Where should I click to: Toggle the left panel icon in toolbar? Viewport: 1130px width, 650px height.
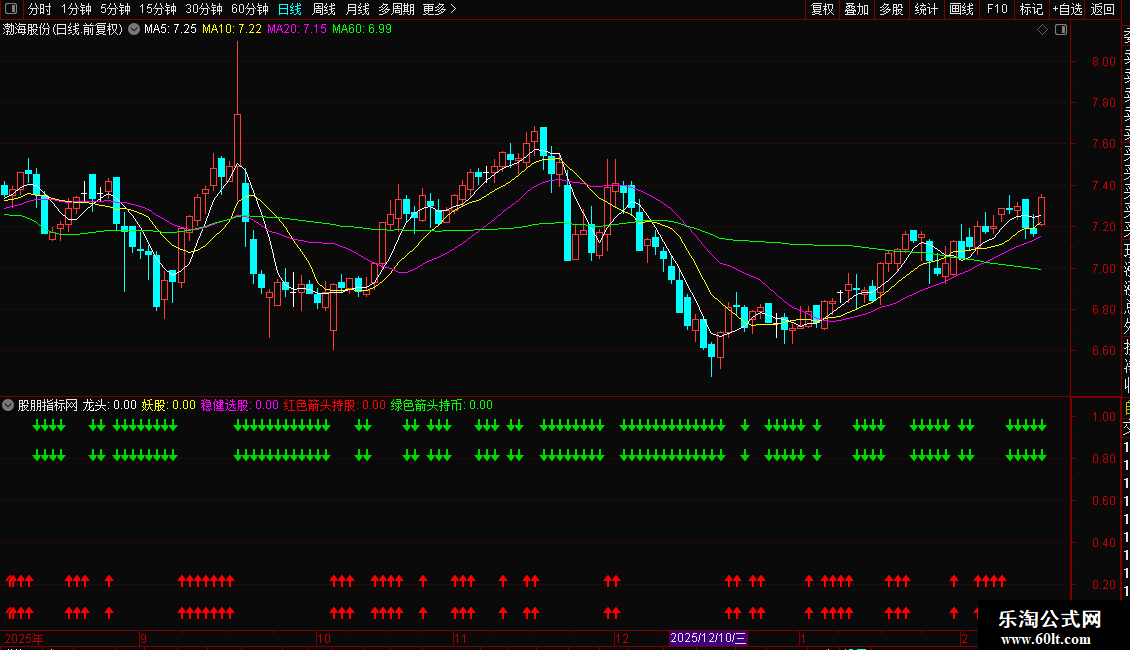[11, 9]
